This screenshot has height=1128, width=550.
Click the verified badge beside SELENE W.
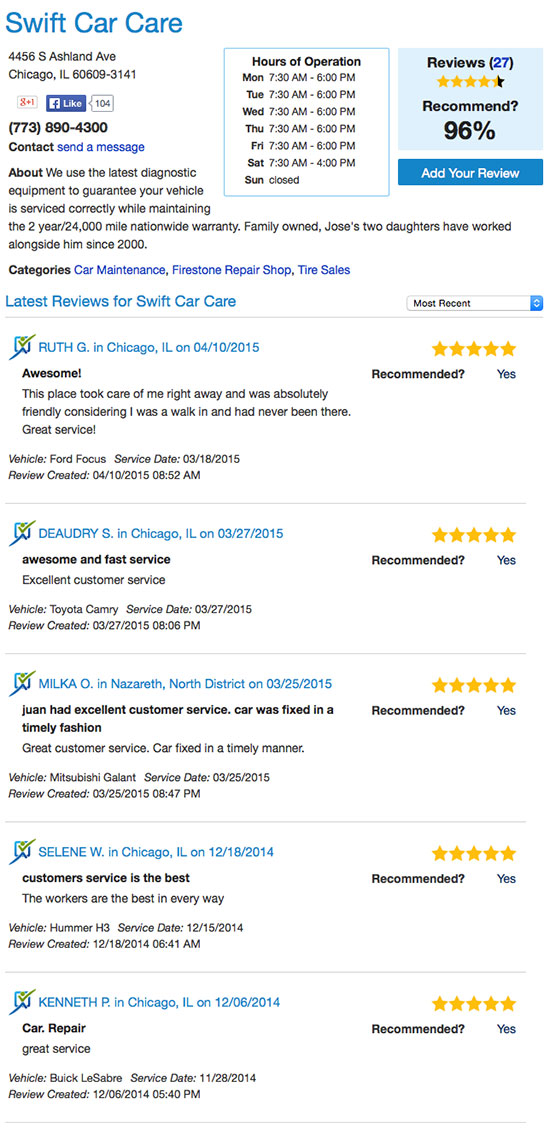click(x=22, y=852)
